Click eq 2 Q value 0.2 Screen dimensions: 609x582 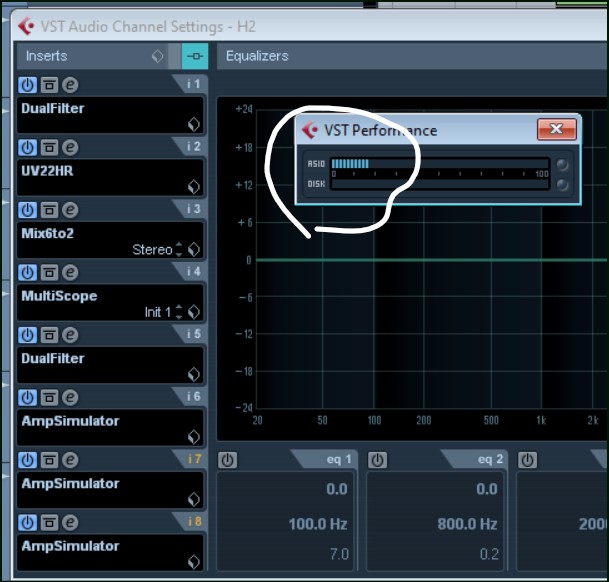tap(489, 554)
